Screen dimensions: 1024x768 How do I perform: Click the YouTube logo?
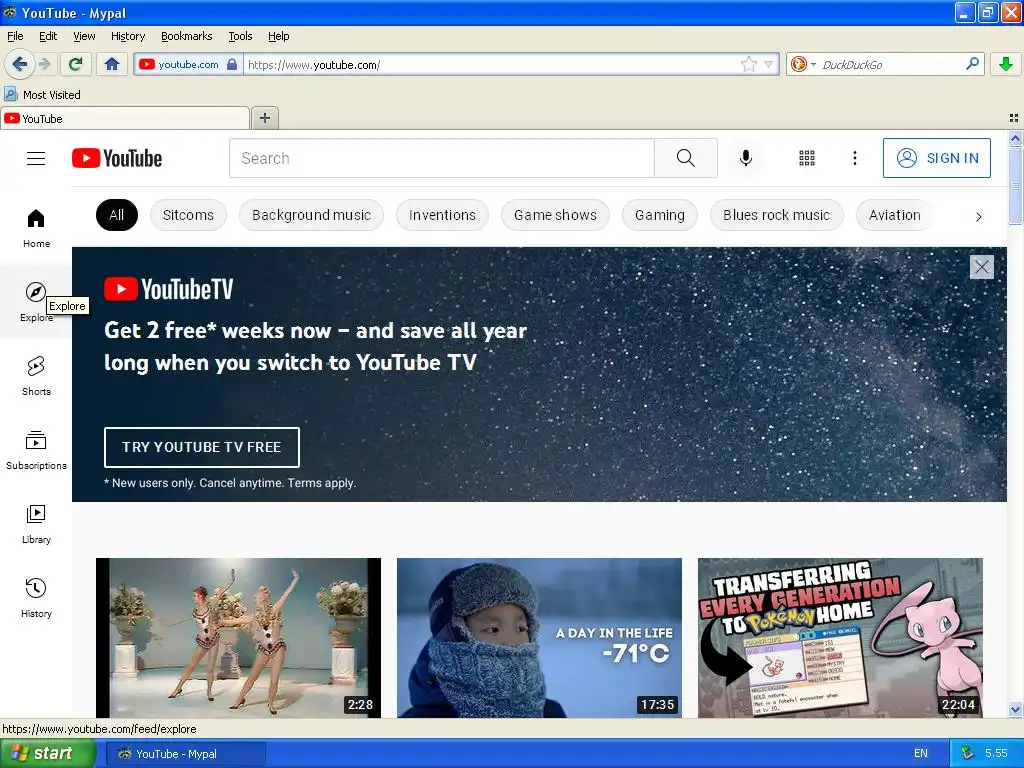117,158
